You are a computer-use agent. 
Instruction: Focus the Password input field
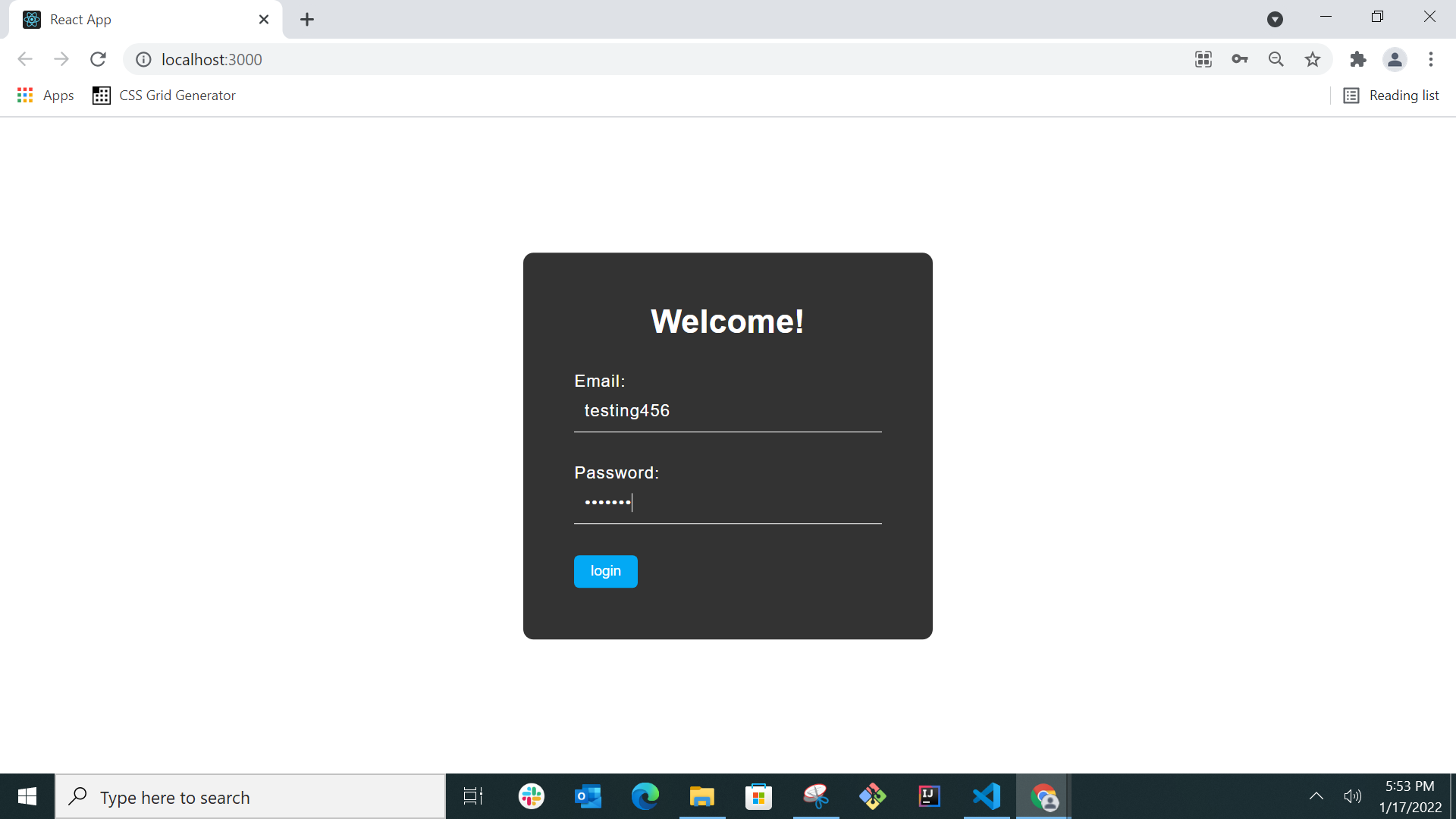click(727, 503)
